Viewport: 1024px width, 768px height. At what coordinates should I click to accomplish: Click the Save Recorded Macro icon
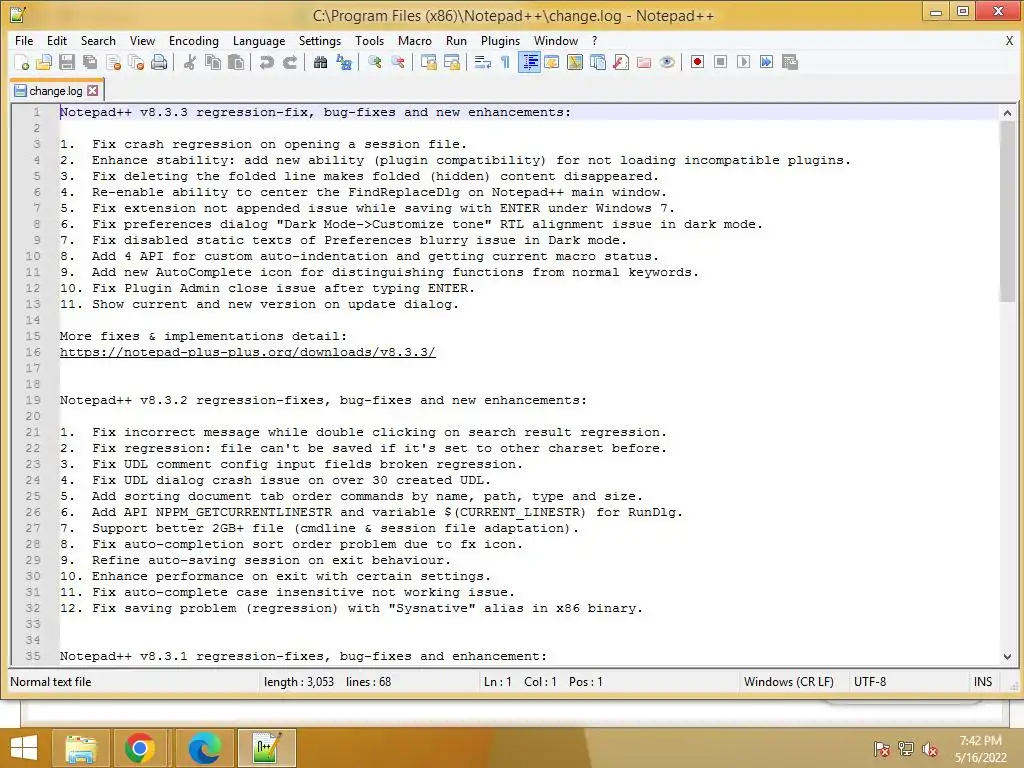(x=790, y=62)
